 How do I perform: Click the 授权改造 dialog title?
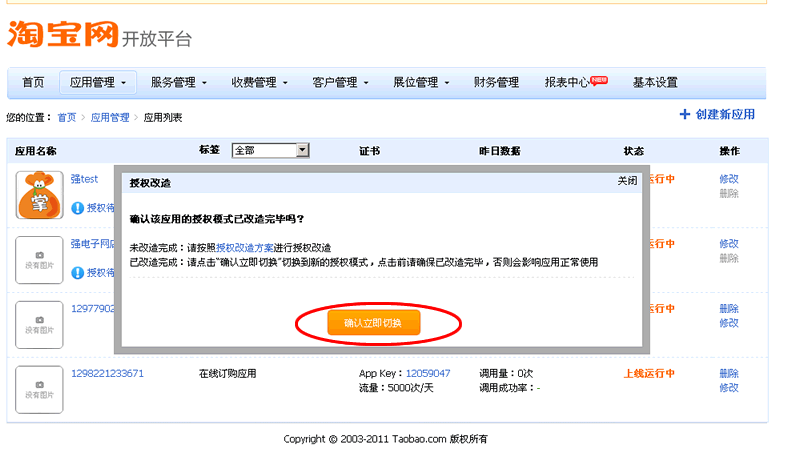(x=150, y=183)
